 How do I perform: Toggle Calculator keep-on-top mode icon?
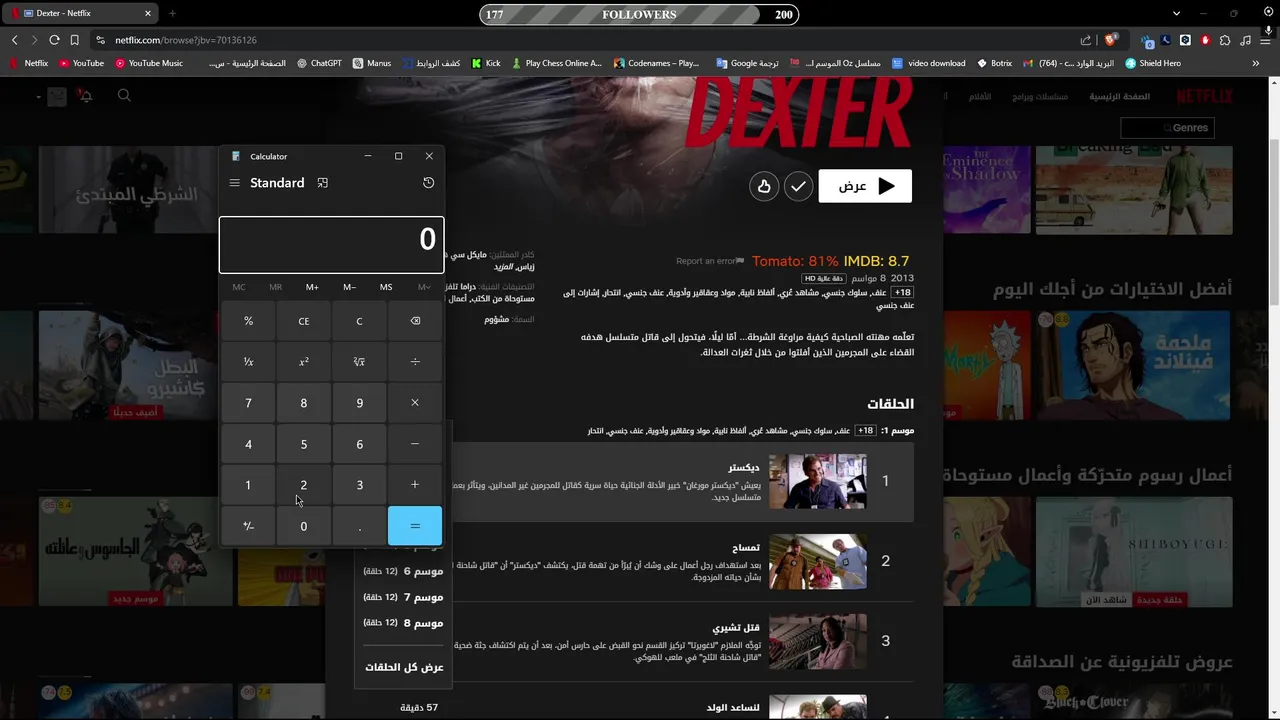point(322,183)
